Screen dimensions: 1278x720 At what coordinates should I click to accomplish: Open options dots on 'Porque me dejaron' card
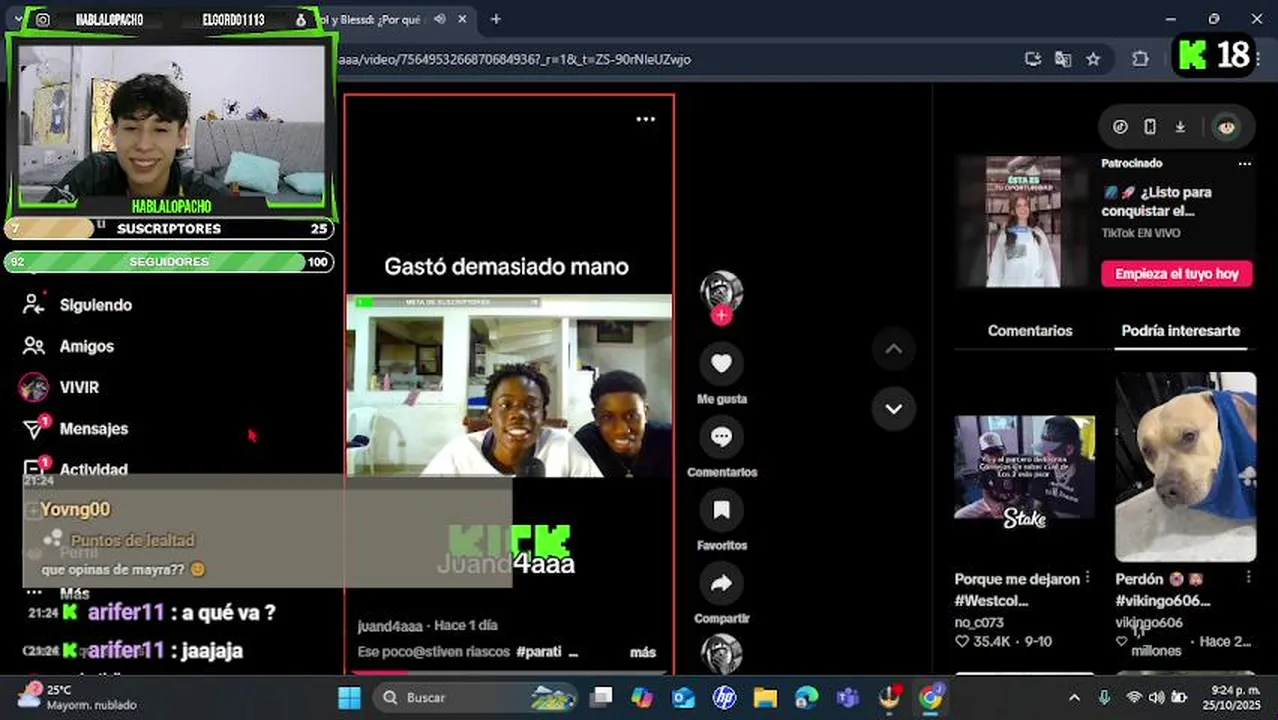(x=1088, y=578)
